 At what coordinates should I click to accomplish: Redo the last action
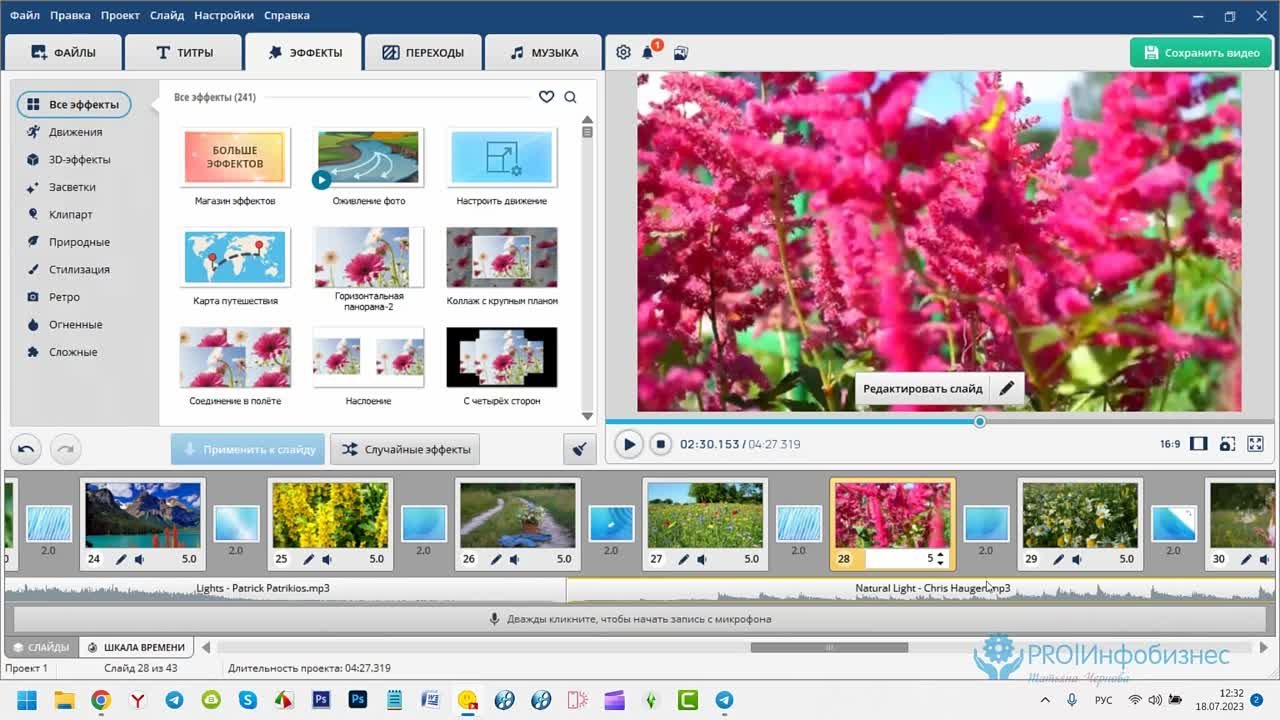pos(65,449)
